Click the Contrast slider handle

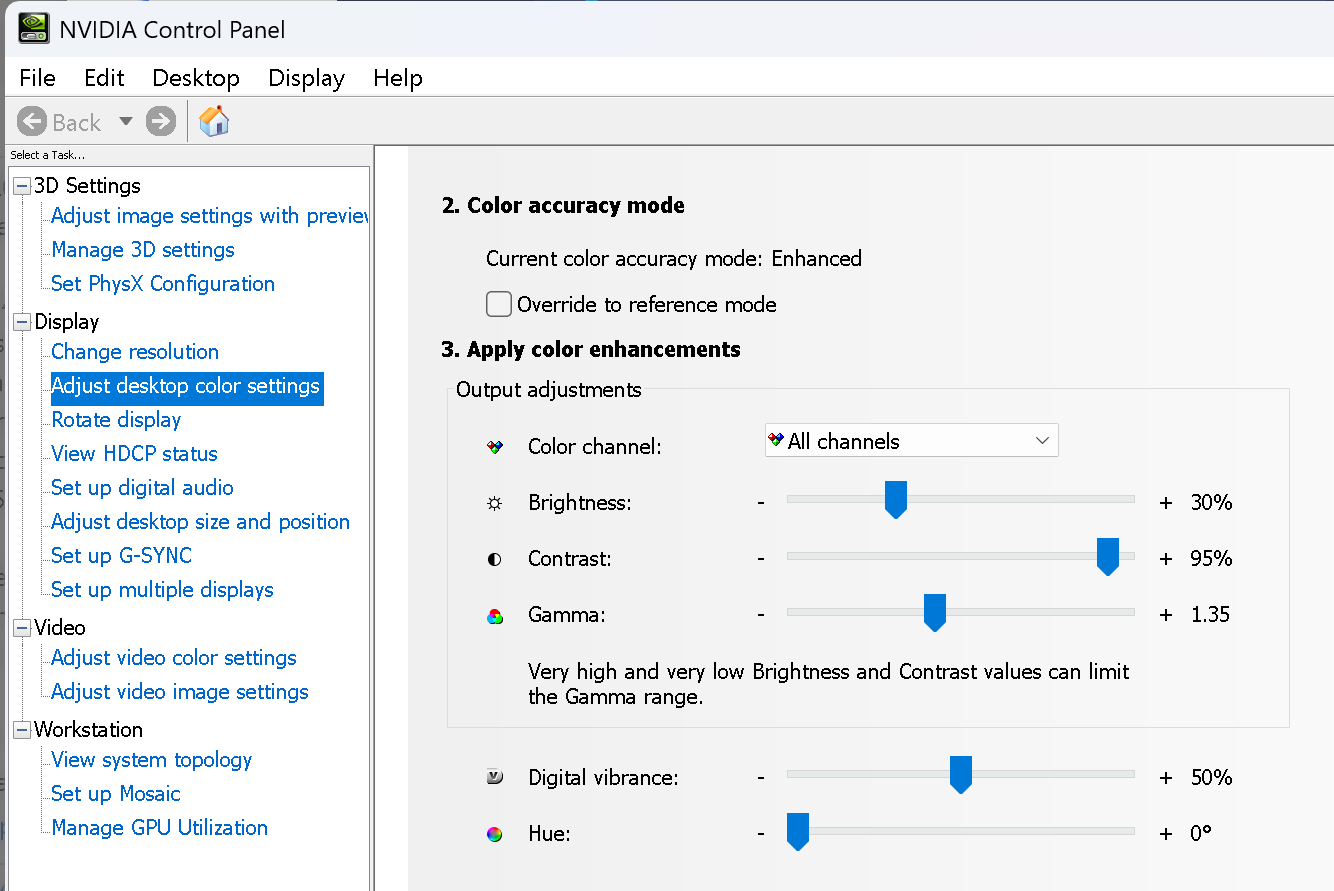[x=1107, y=556]
